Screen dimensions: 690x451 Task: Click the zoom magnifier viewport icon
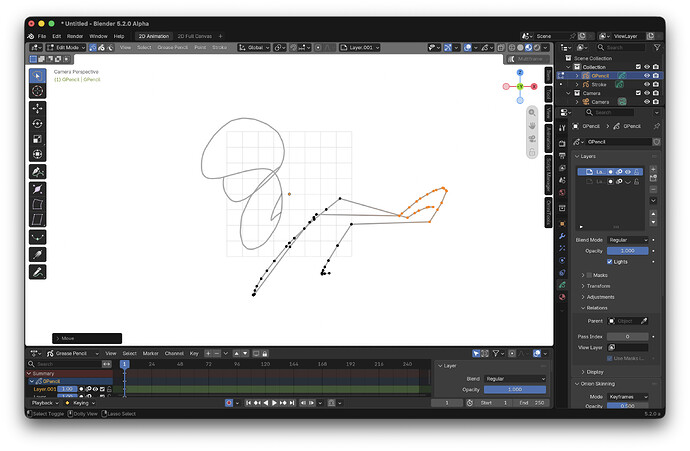pyautogui.click(x=532, y=113)
